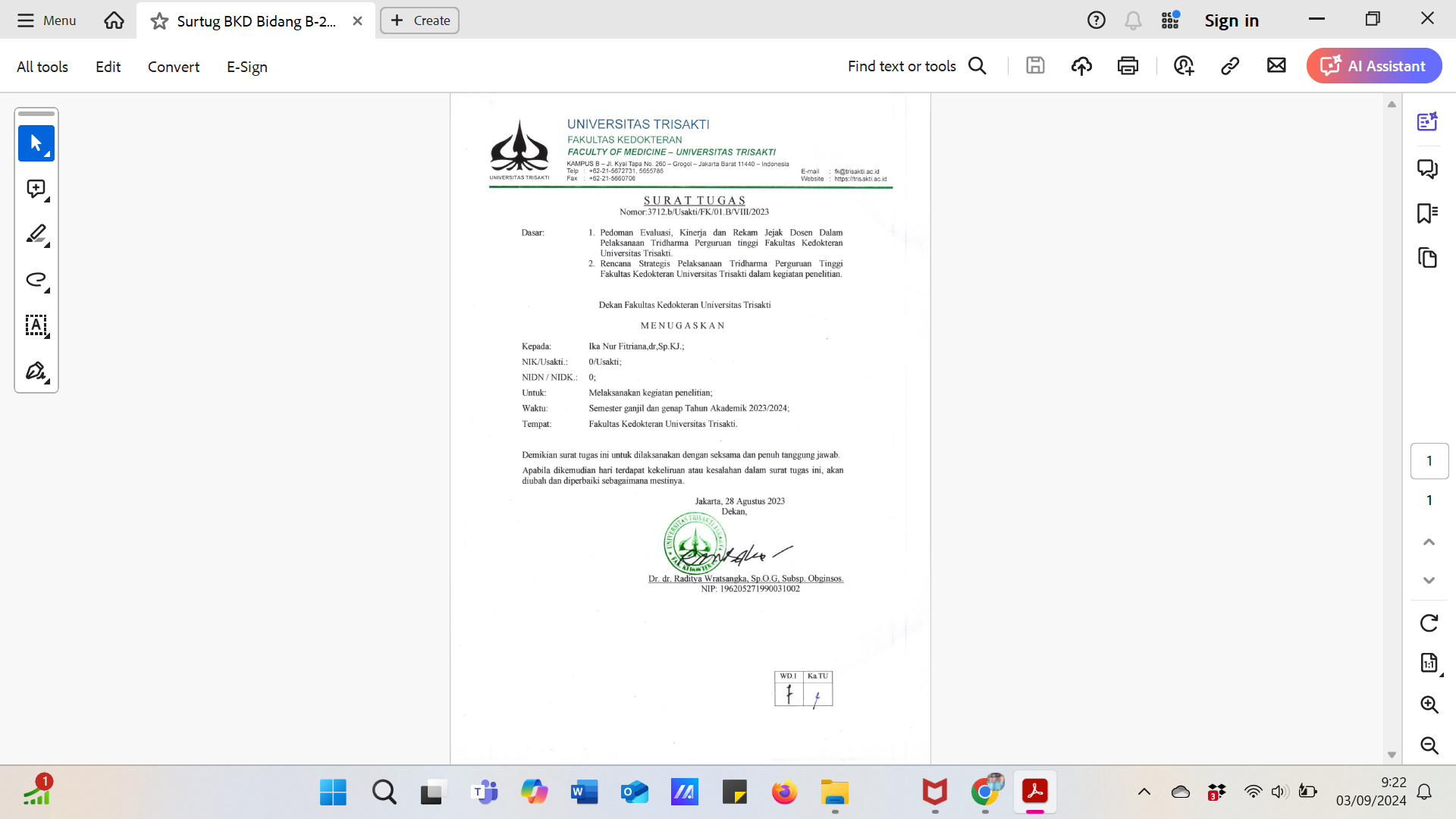
Task: Save the document with disk icon
Action: [1035, 66]
